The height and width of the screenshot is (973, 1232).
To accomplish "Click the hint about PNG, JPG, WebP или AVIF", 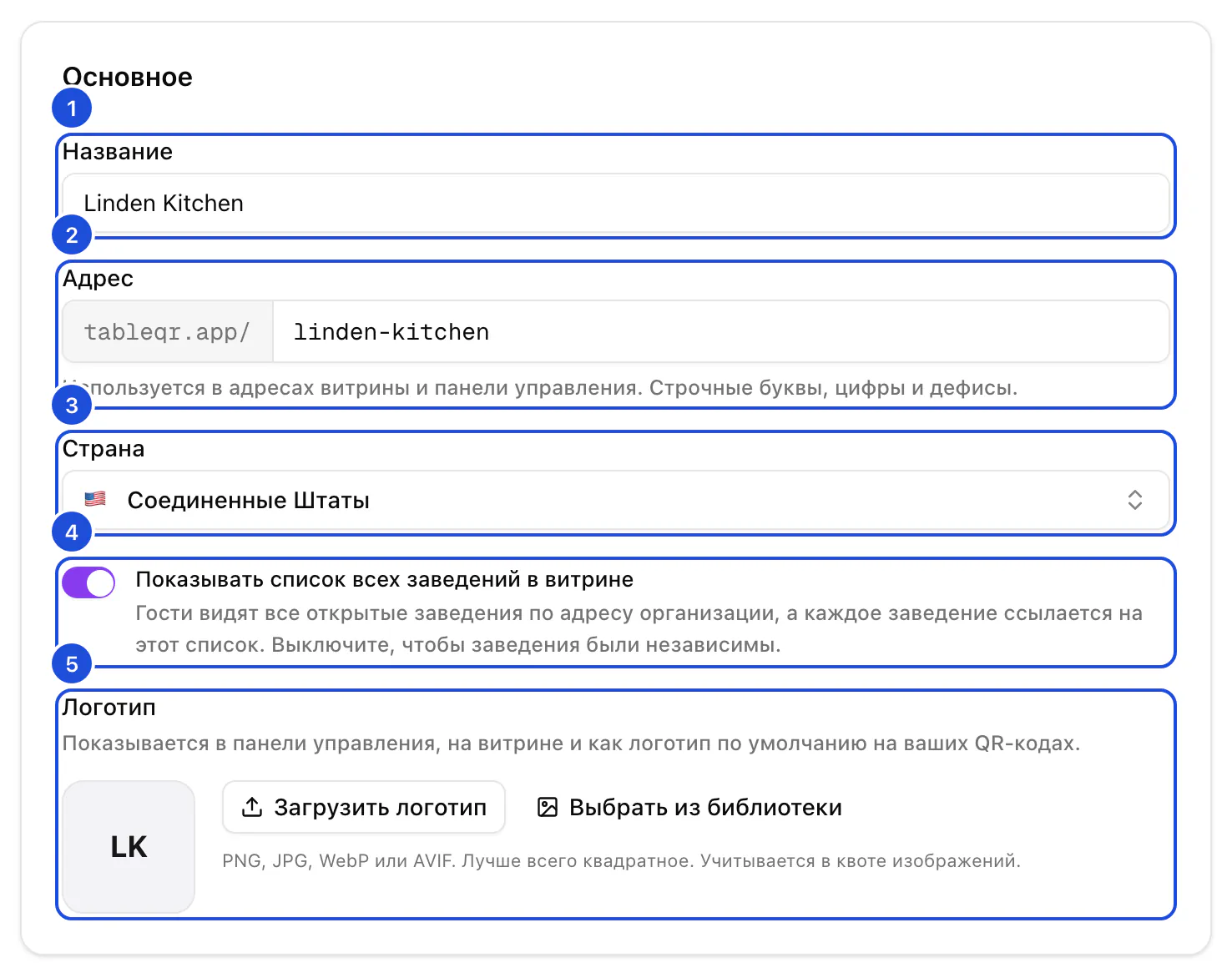I will coord(622,861).
